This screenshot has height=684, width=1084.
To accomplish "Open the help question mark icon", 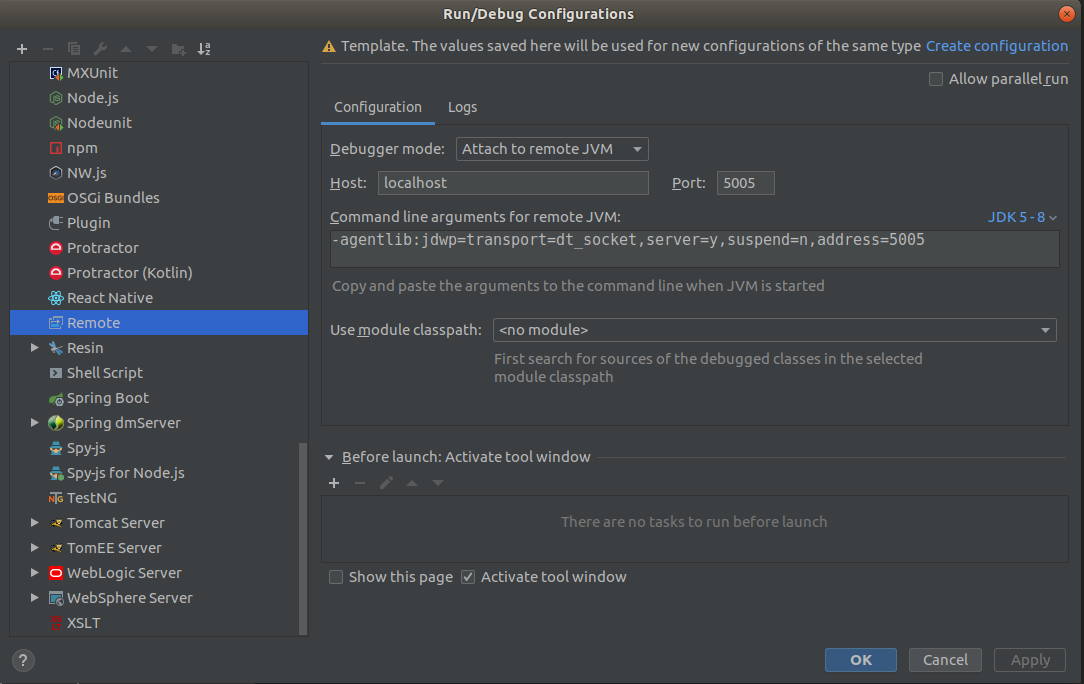I will point(22,660).
